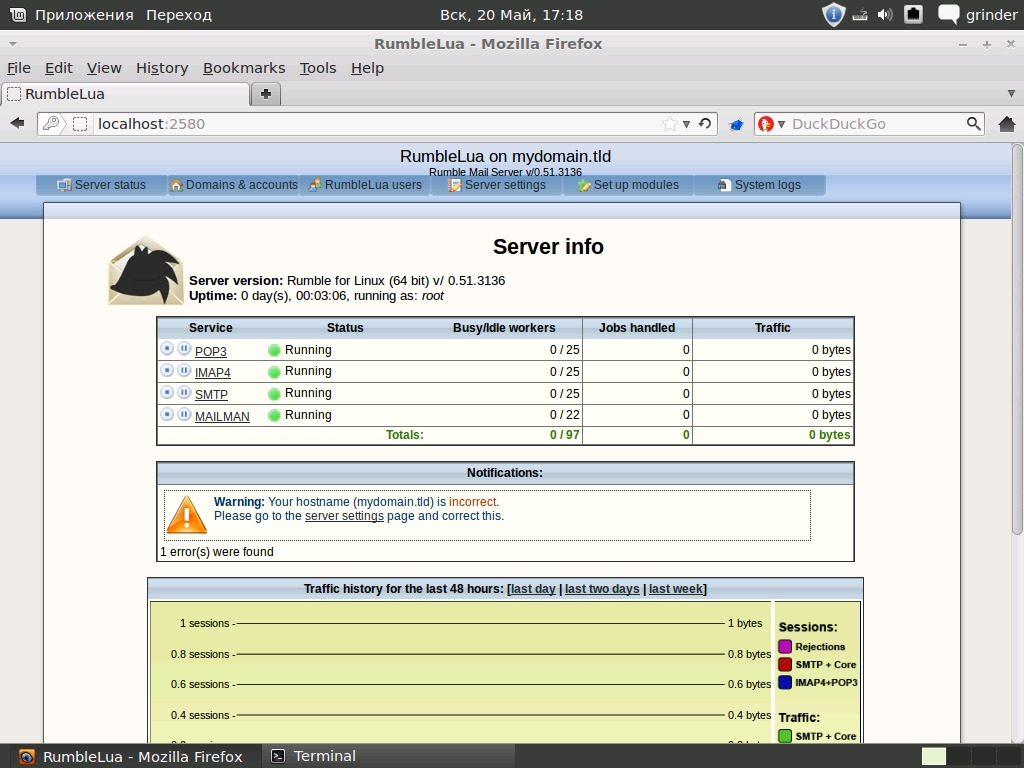Go to Server status page
Screen dimensions: 1024x768
click(x=101, y=185)
